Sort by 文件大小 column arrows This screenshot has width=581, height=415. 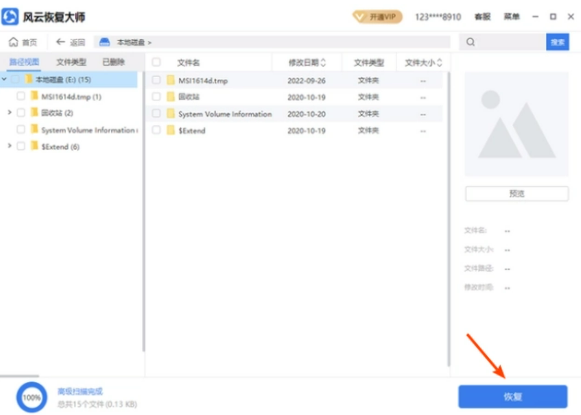pyautogui.click(x=439, y=63)
